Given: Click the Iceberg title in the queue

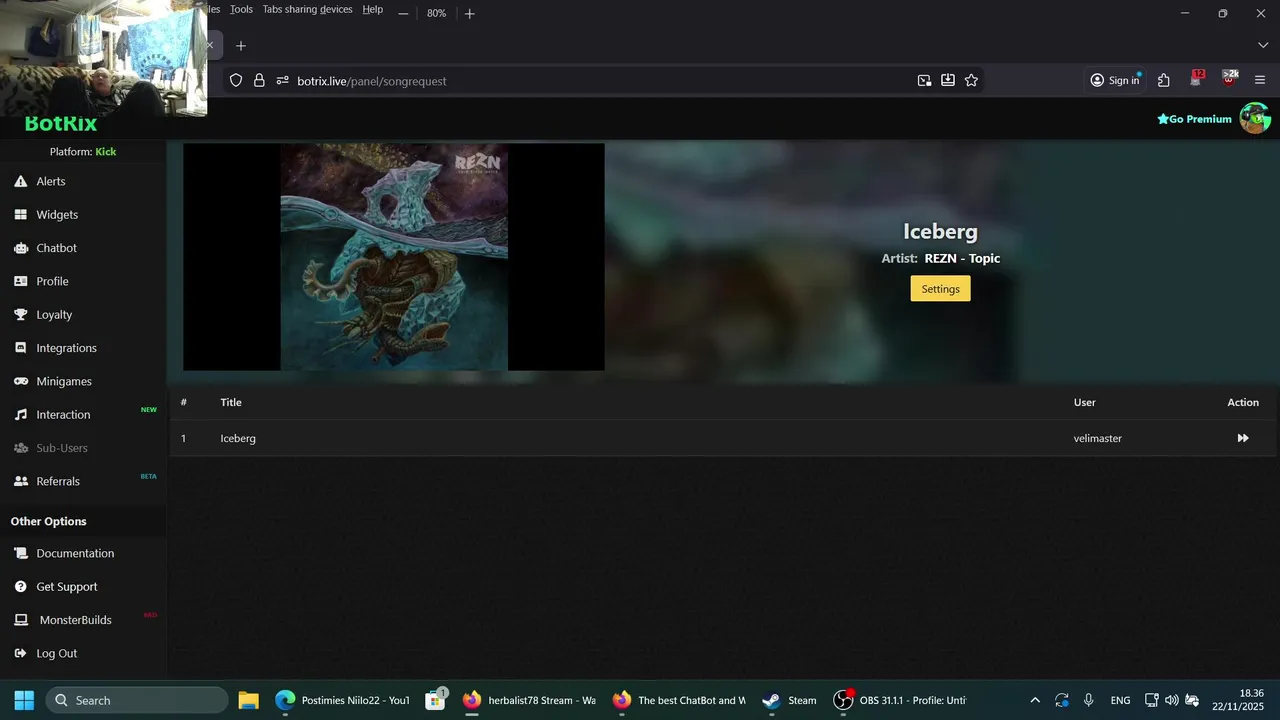Looking at the screenshot, I should point(238,438).
